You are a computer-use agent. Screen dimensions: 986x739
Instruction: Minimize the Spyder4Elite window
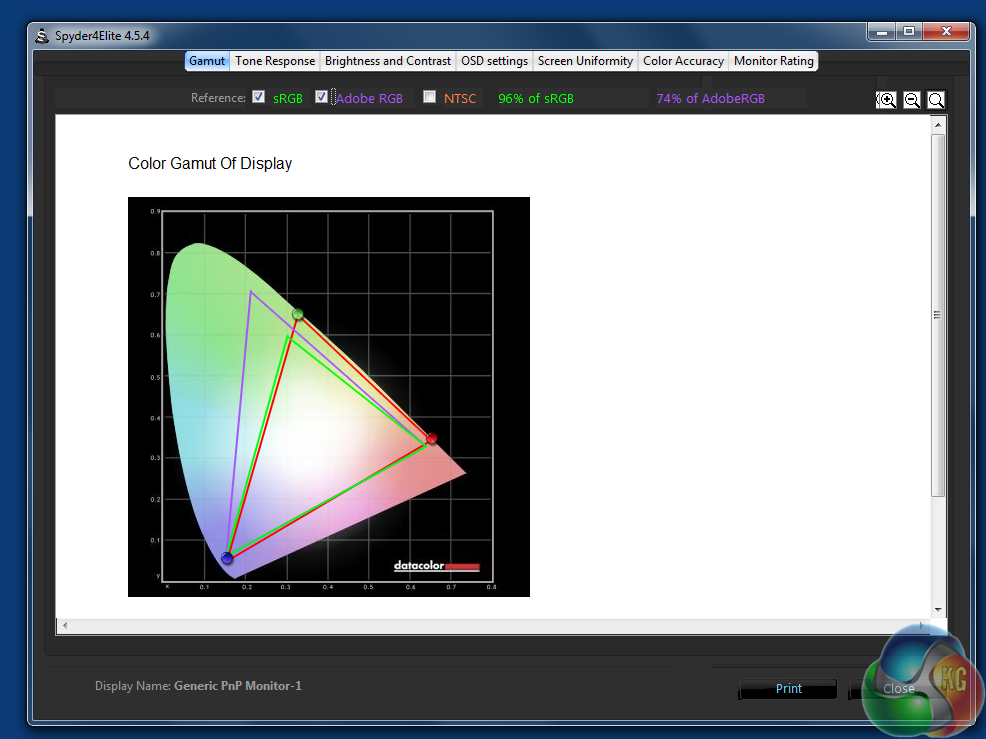882,31
